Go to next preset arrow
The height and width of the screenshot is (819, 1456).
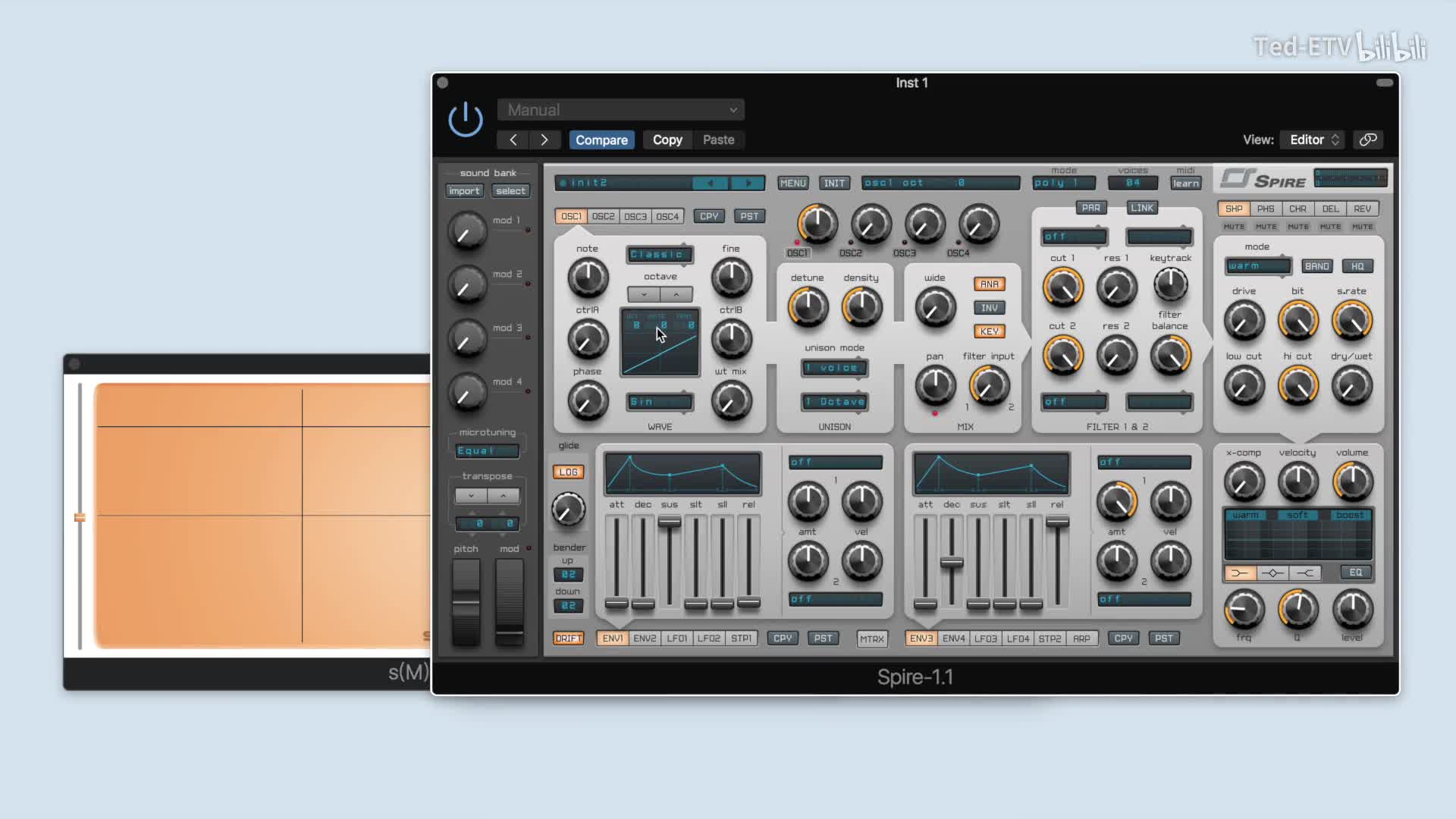click(x=544, y=140)
